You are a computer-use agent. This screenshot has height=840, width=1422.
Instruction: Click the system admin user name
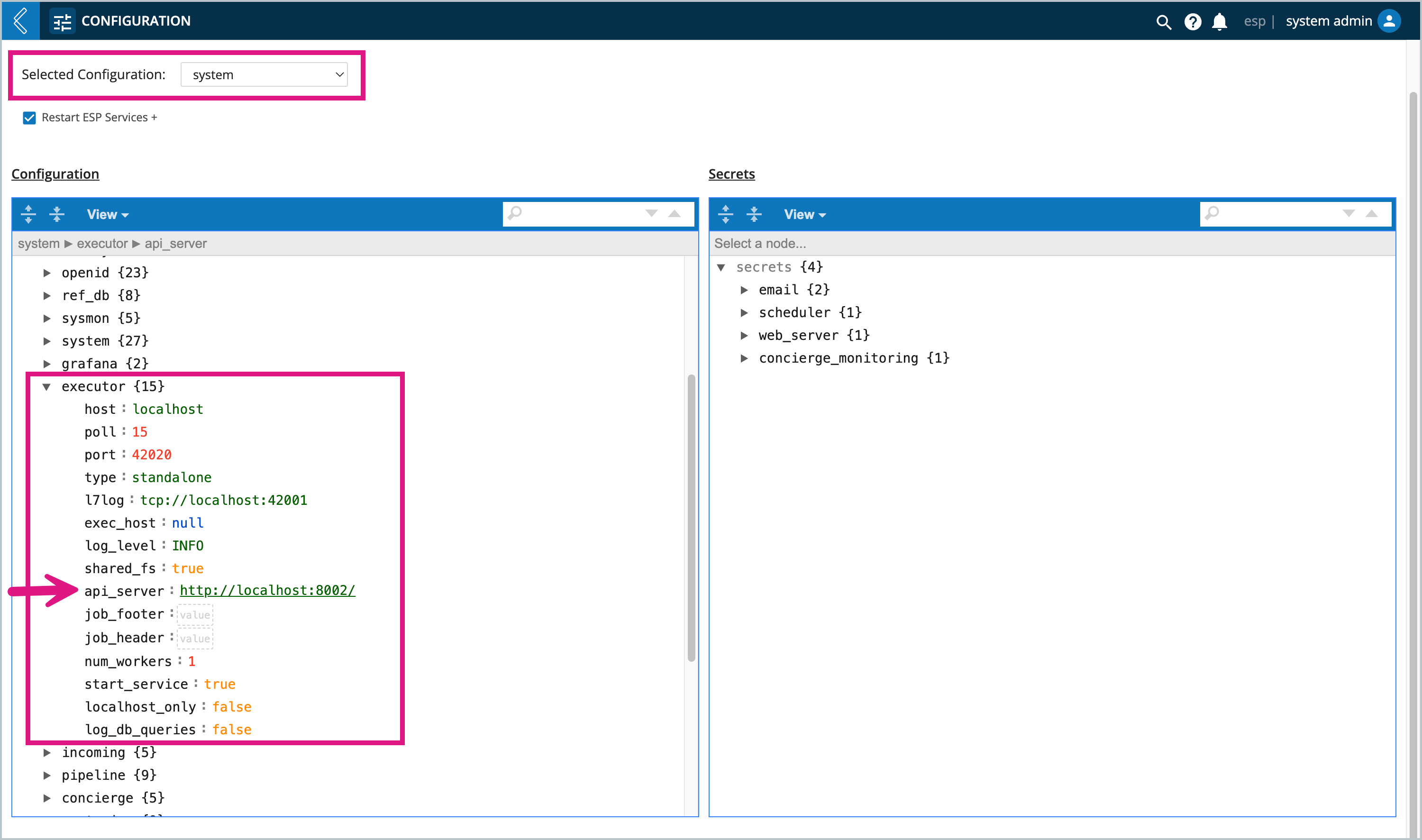(x=1328, y=21)
